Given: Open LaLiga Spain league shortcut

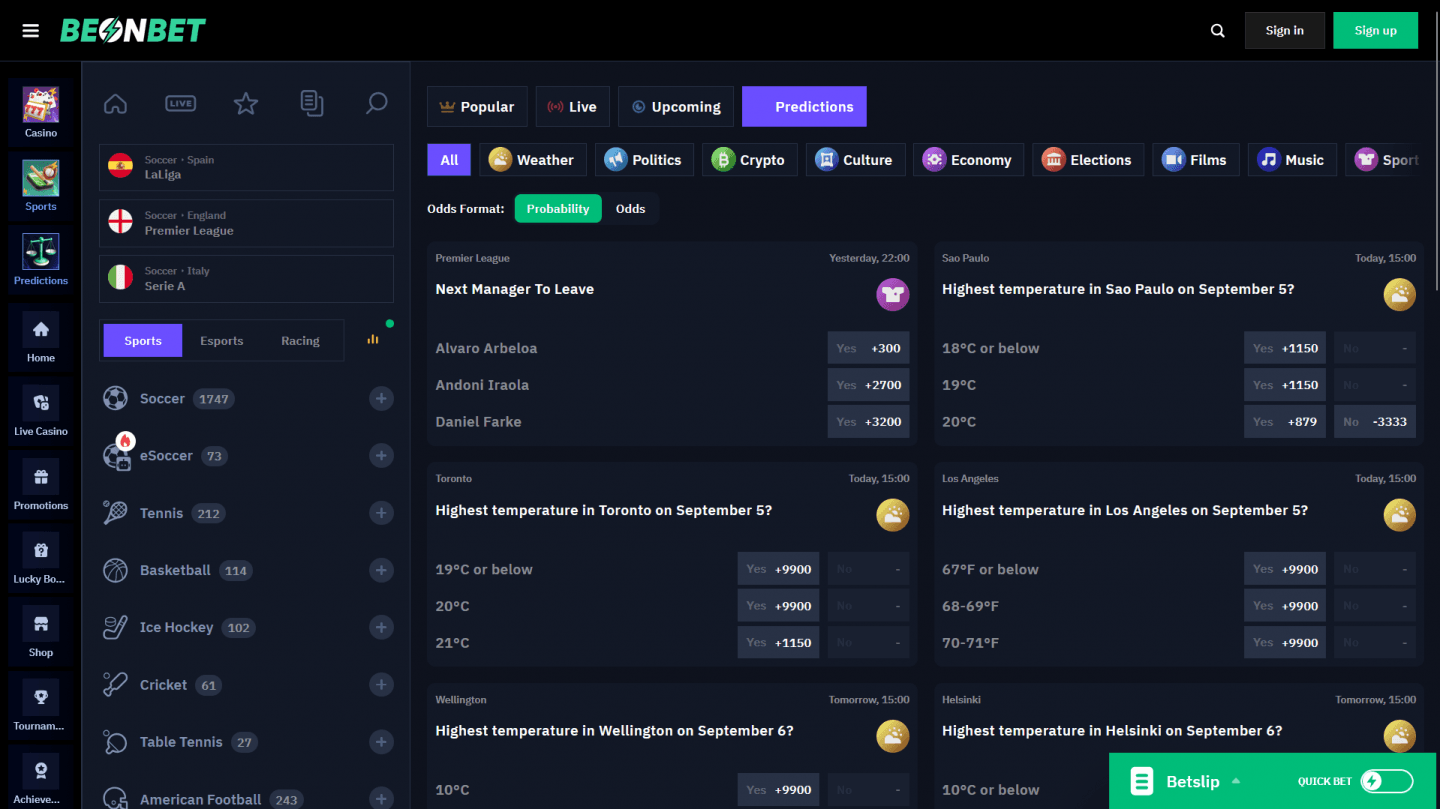Looking at the screenshot, I should coord(246,167).
